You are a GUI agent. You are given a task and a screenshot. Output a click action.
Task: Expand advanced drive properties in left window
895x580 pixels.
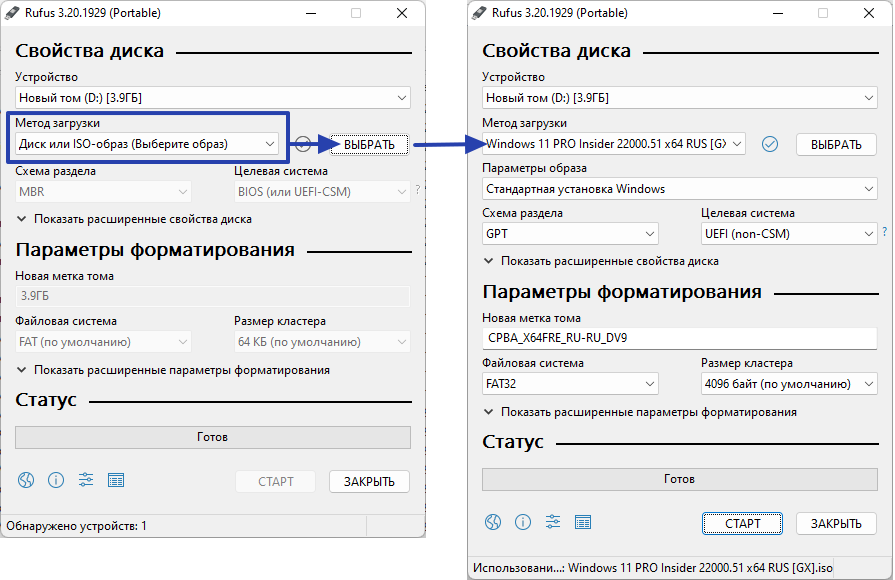(x=134, y=219)
